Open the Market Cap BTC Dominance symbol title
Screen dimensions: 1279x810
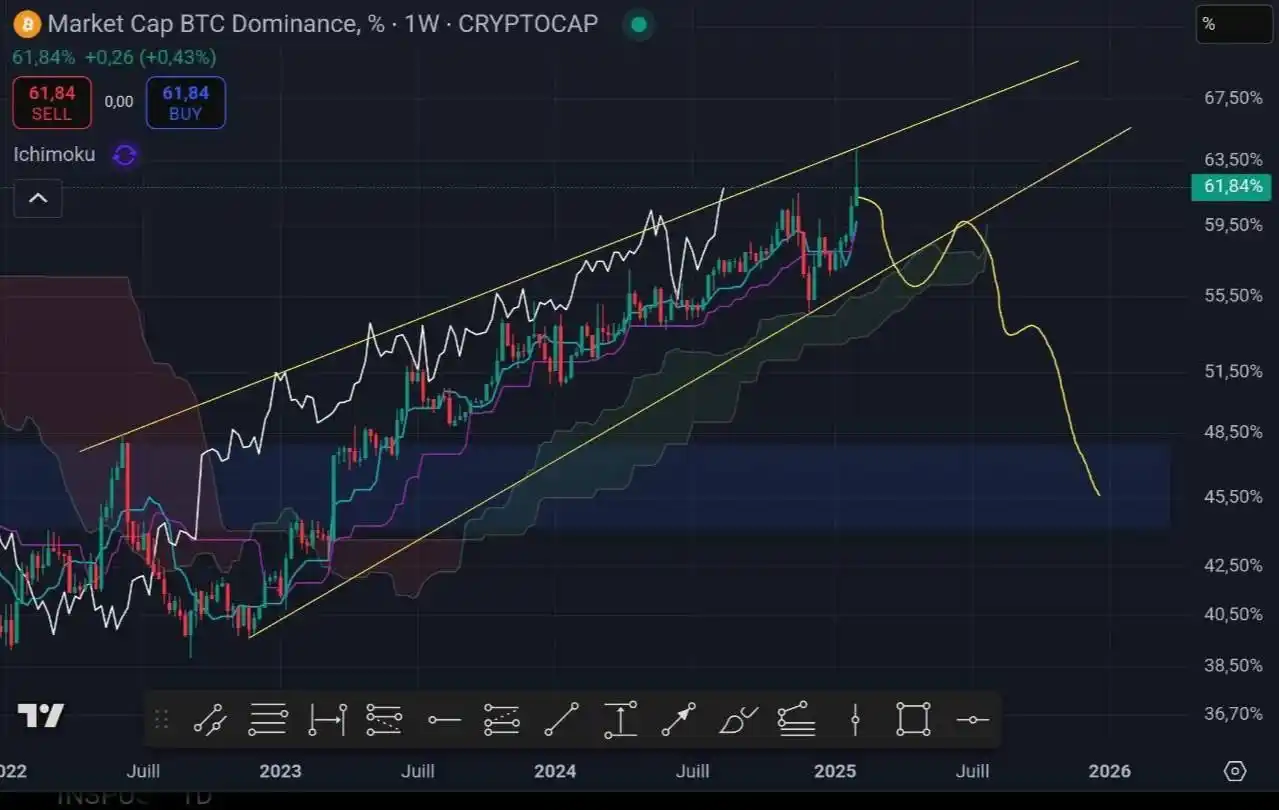[x=323, y=23]
